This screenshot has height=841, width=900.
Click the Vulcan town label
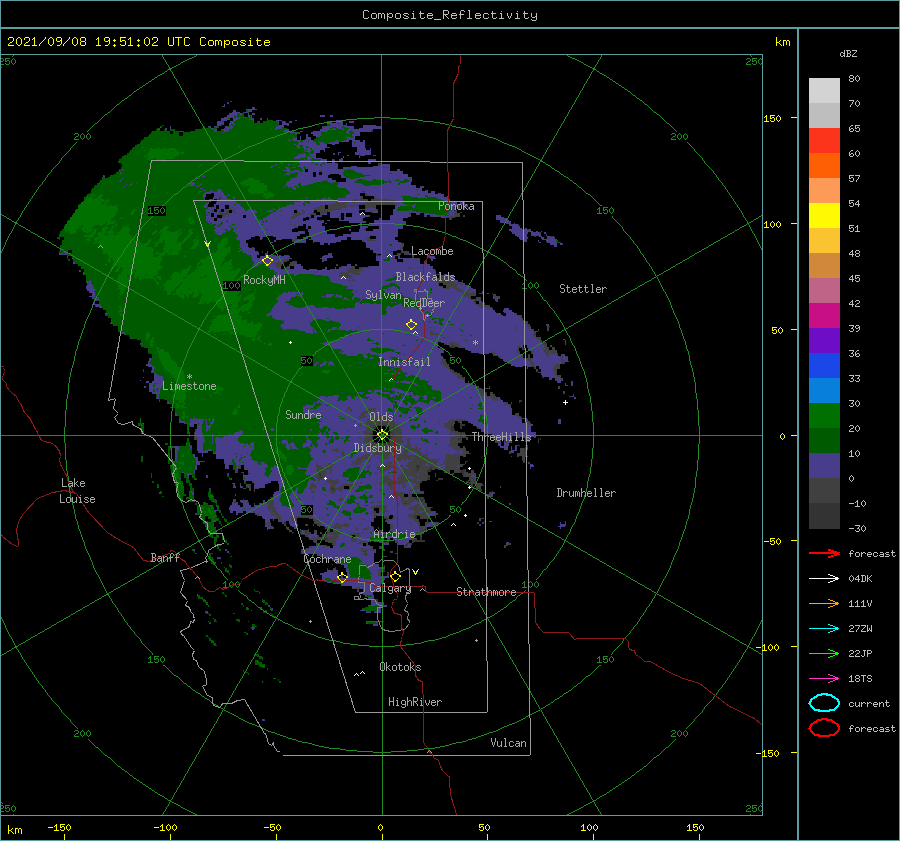point(509,743)
